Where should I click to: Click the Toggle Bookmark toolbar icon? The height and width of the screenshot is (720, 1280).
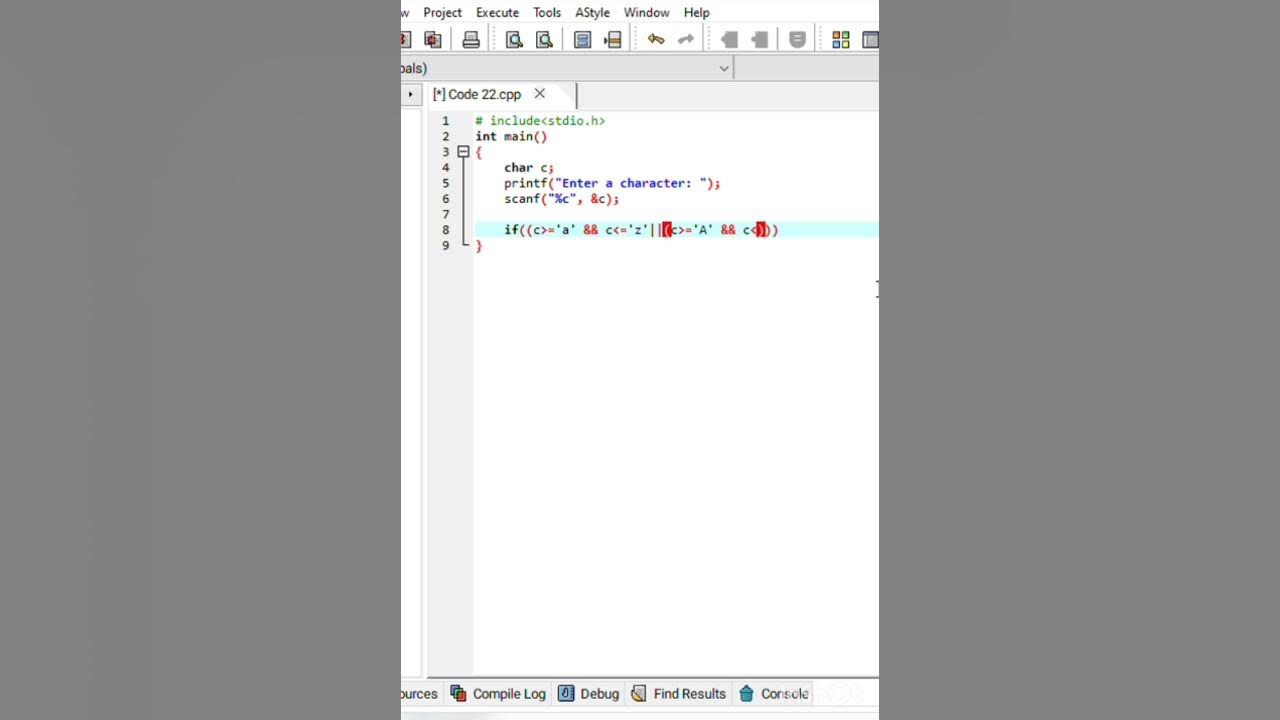point(729,40)
